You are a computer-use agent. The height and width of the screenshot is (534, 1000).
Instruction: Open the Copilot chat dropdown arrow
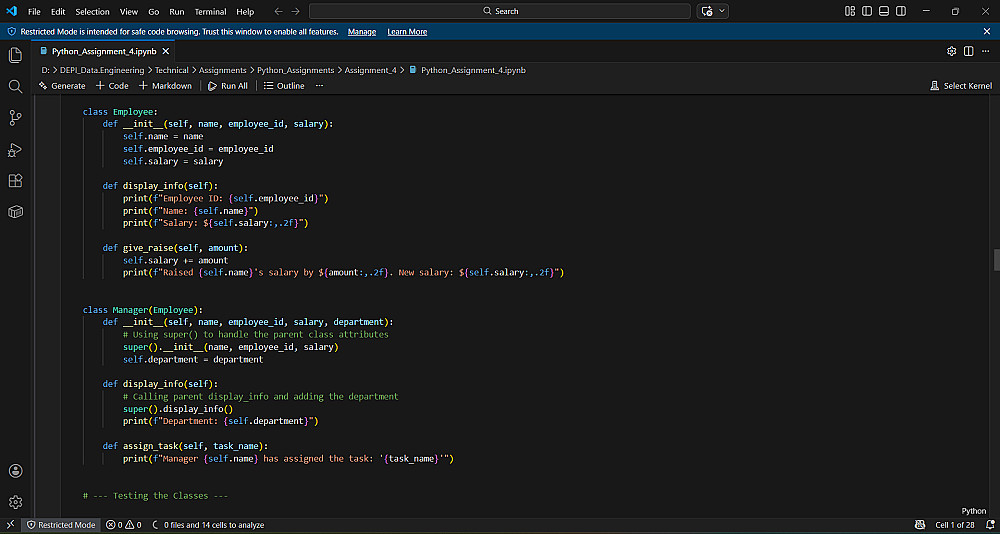(723, 11)
